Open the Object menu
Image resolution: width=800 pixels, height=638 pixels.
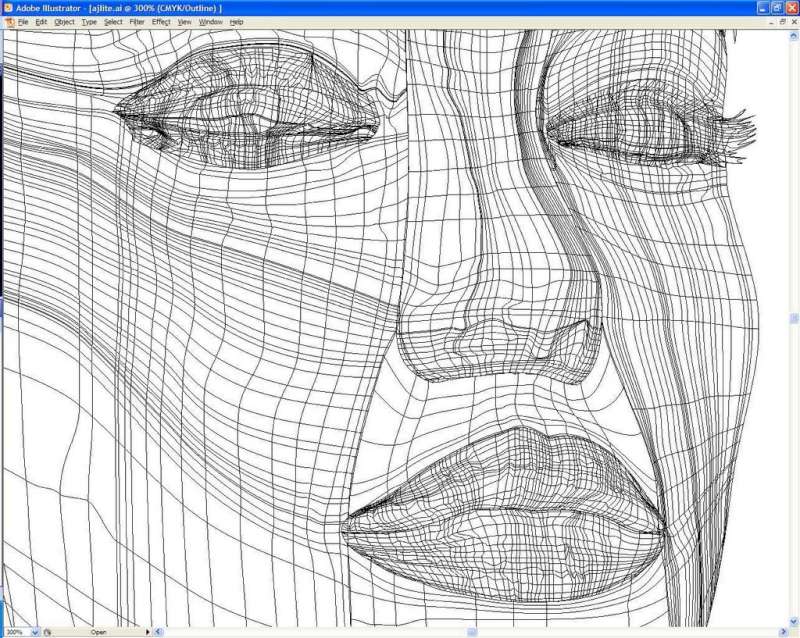(x=64, y=21)
